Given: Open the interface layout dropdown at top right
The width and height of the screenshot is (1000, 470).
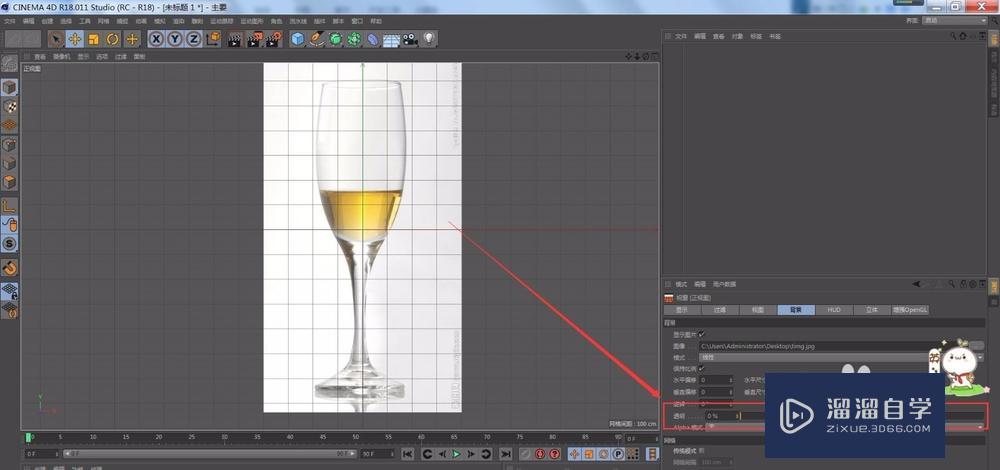Looking at the screenshot, I should (955, 20).
